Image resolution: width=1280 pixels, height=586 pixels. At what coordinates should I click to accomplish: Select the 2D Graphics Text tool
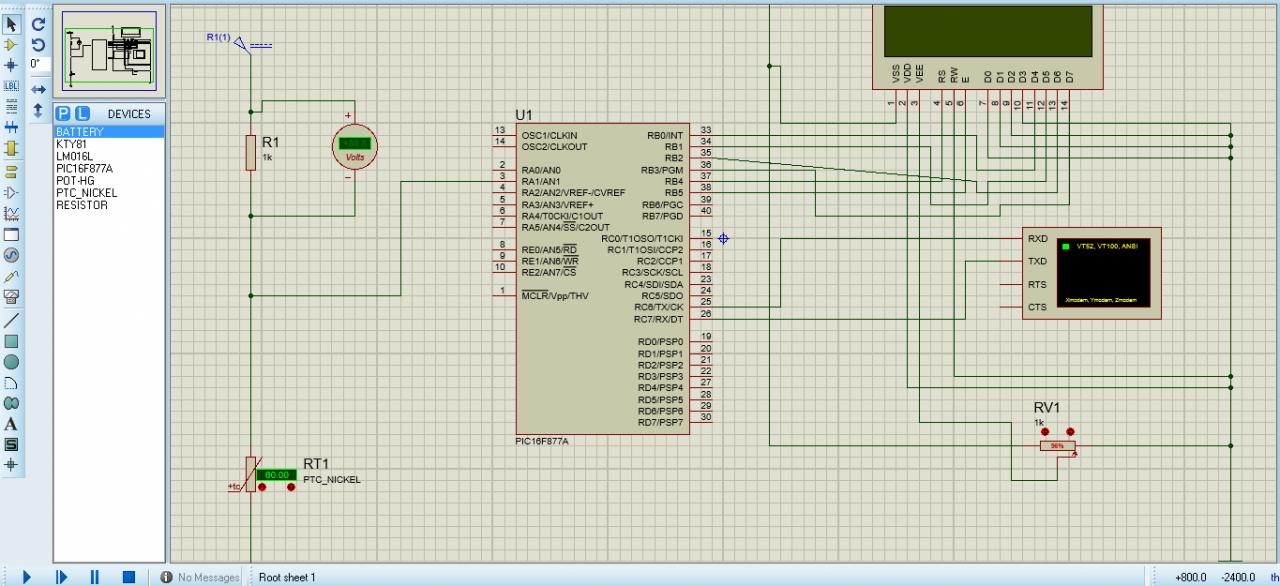pyautogui.click(x=13, y=424)
